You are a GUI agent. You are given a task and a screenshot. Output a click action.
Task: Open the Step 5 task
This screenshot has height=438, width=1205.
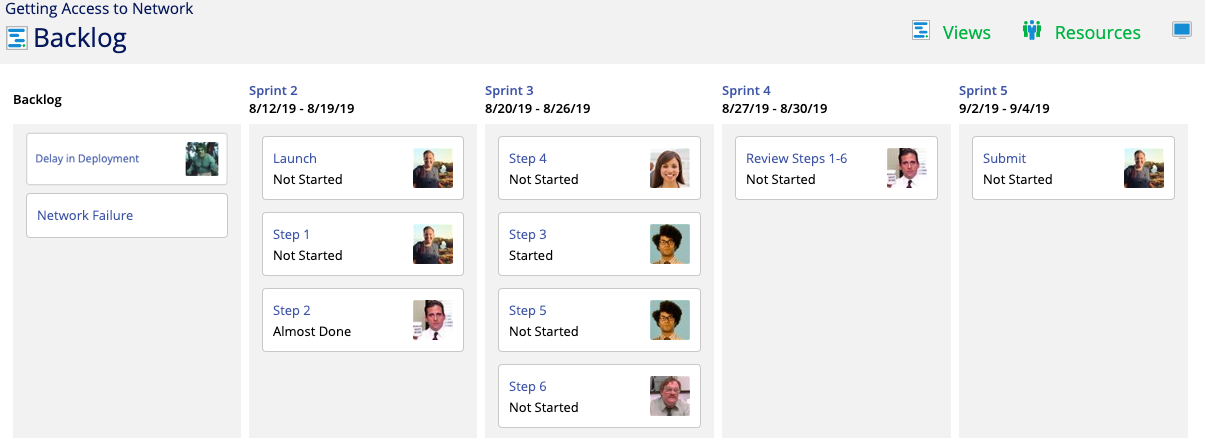(528, 310)
